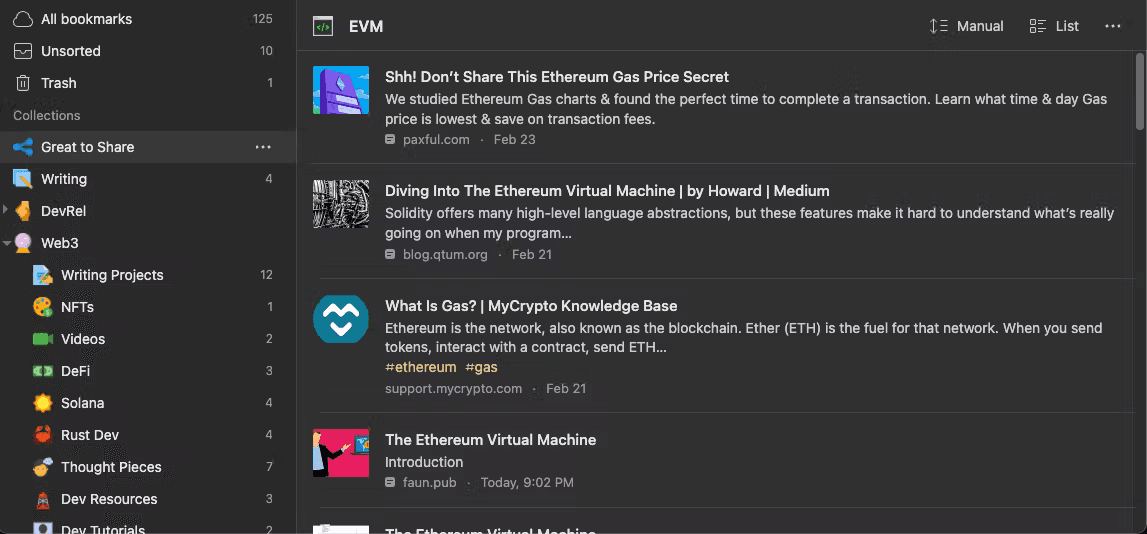Collapse the Web3 collection arrow
This screenshot has height=534, width=1147.
click(x=6, y=243)
